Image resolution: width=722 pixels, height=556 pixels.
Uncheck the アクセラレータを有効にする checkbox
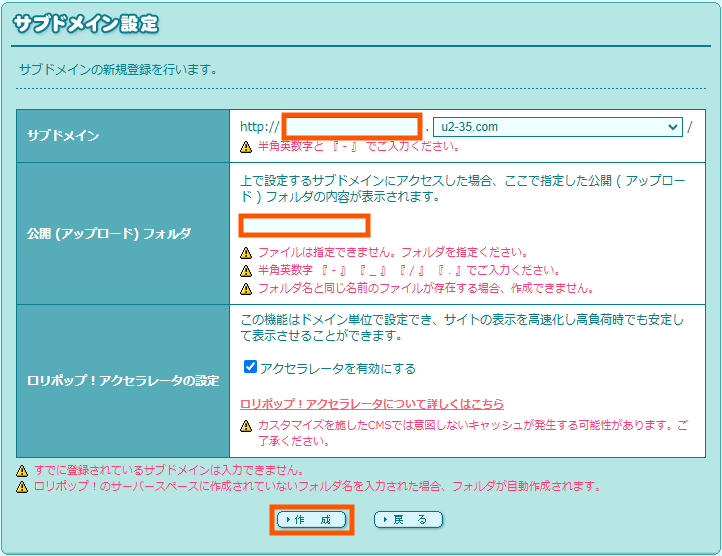251,367
